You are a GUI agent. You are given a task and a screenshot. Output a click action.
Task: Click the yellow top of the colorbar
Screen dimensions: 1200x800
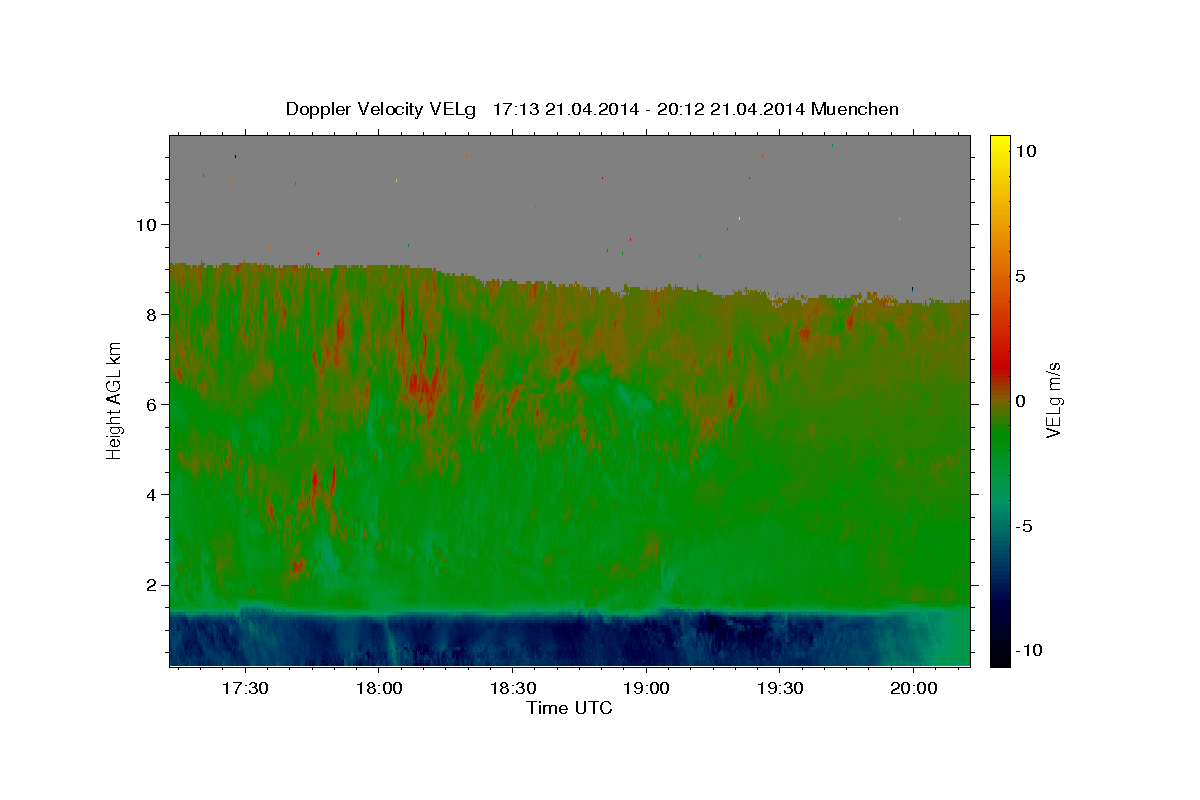(x=999, y=145)
